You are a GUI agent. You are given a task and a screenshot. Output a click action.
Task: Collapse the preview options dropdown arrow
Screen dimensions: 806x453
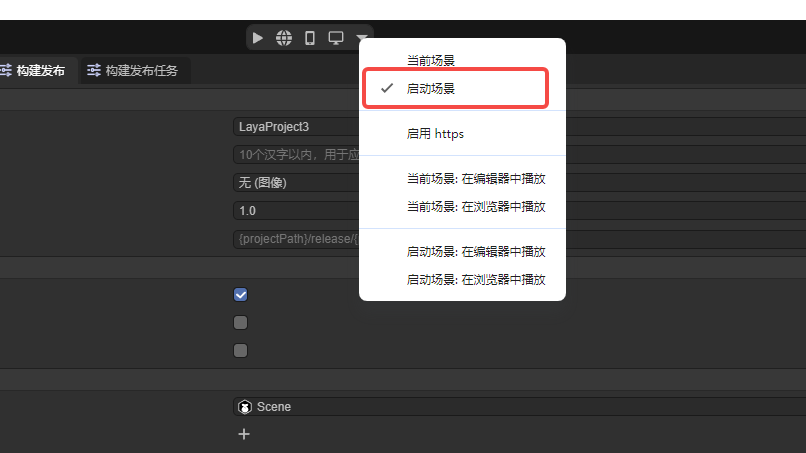(361, 38)
